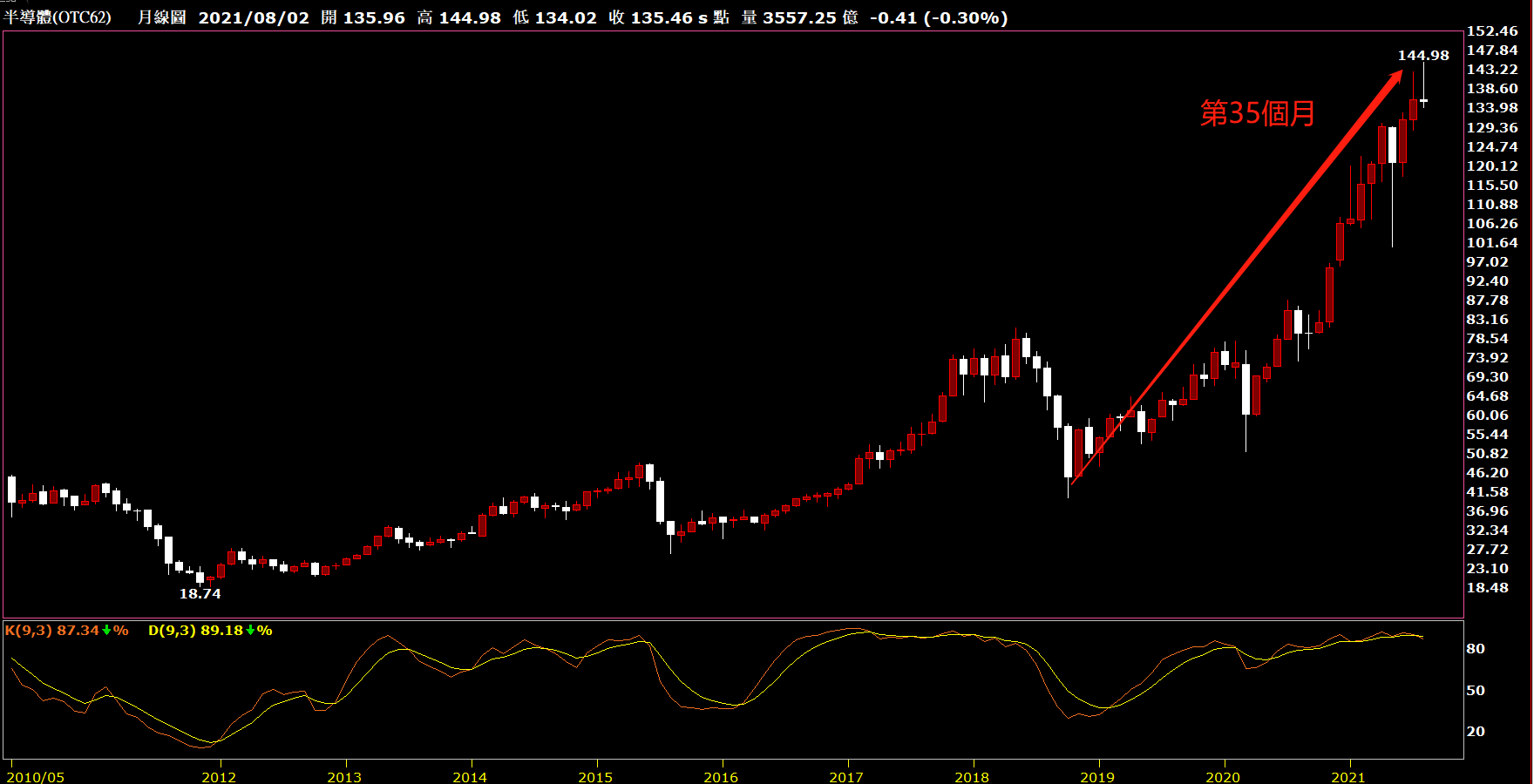
Task: Click green down arrow beside K value 87.34
Action: coord(106,631)
